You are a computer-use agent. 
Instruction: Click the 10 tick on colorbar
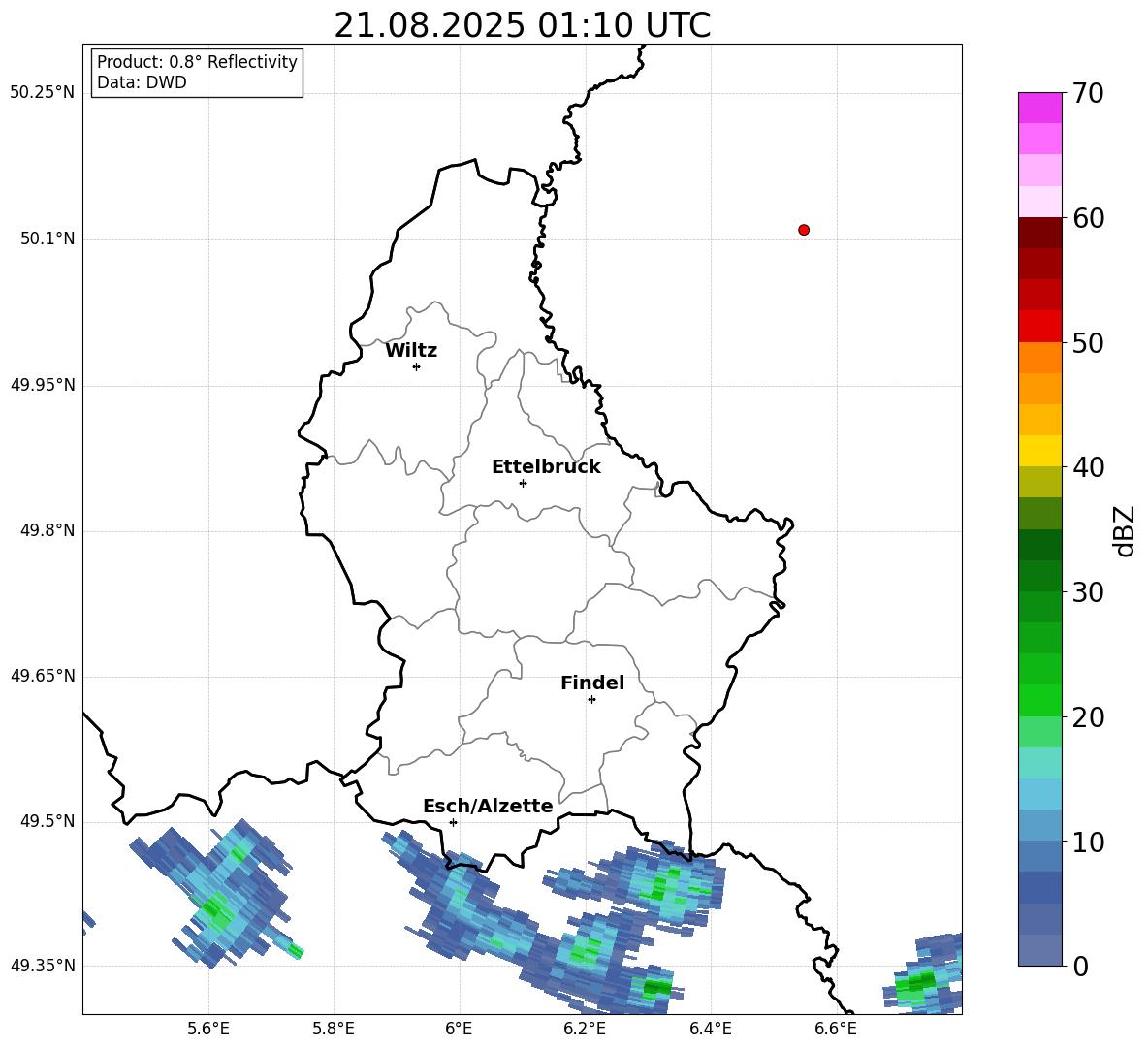click(x=1088, y=842)
